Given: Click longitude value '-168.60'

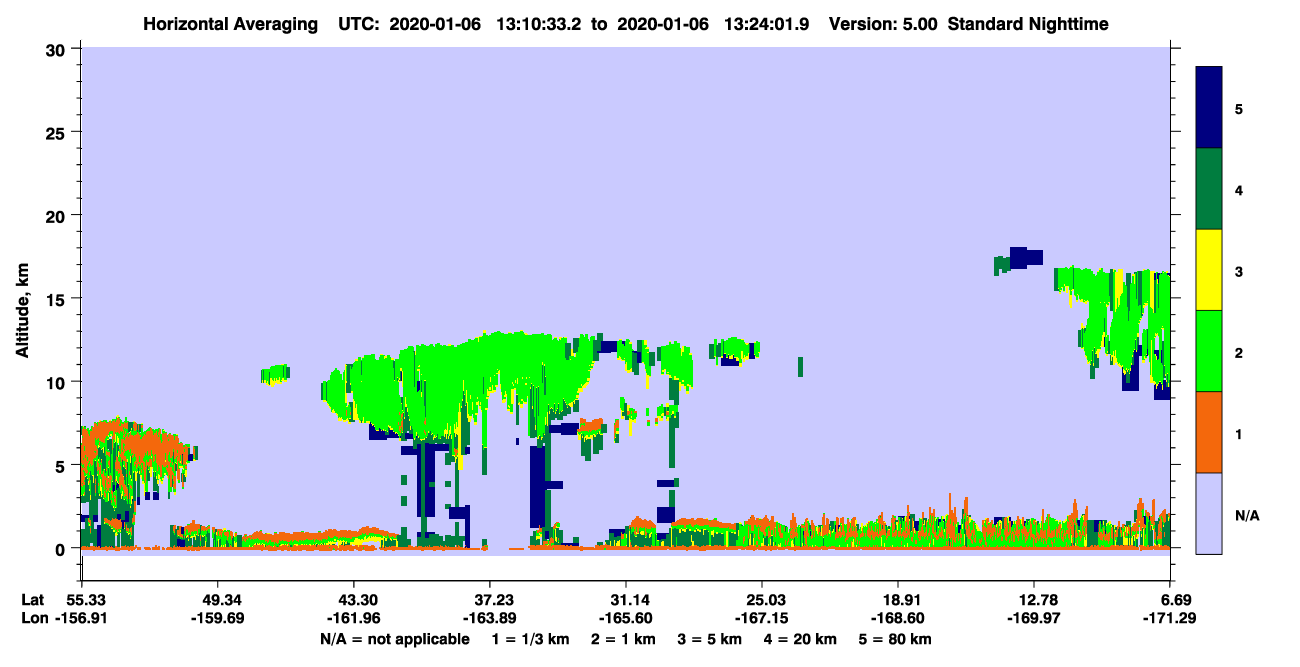Looking at the screenshot, I should coord(898,618).
